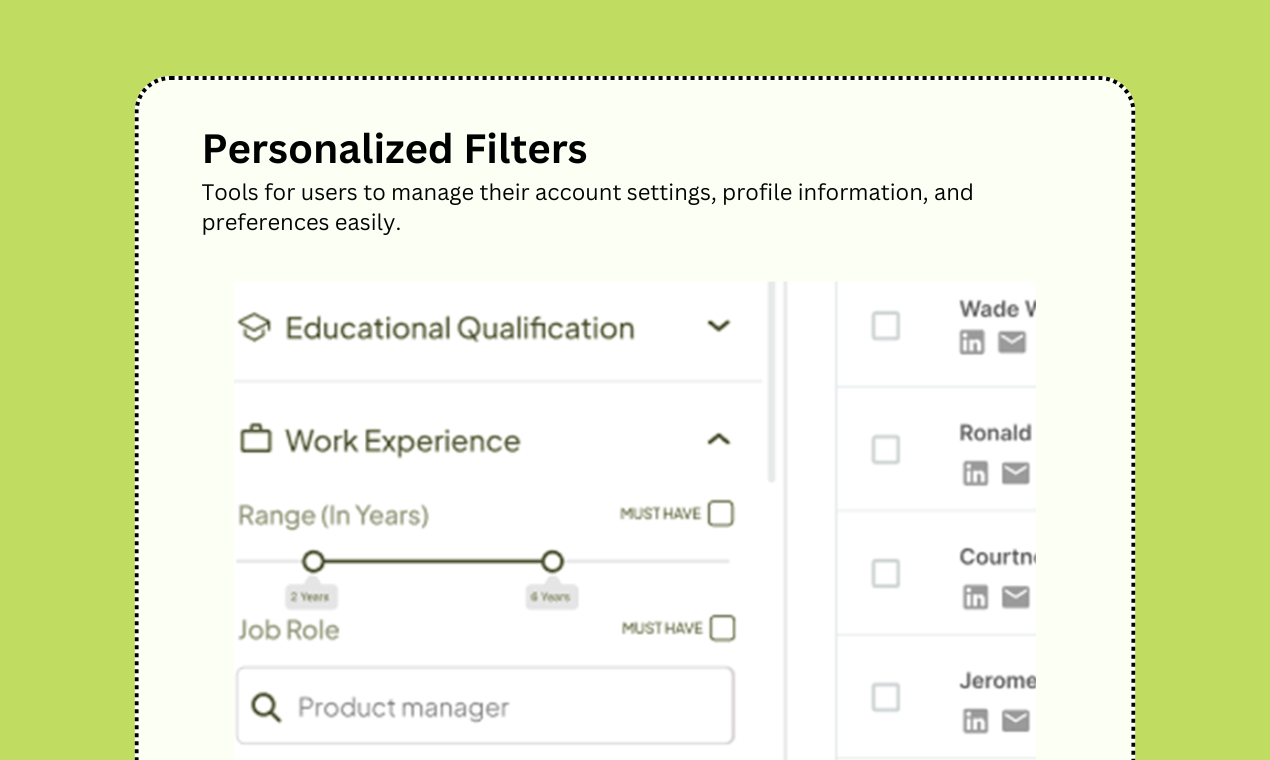Image resolution: width=1270 pixels, height=760 pixels.
Task: Collapse the Work Experience chevron
Action: [718, 439]
